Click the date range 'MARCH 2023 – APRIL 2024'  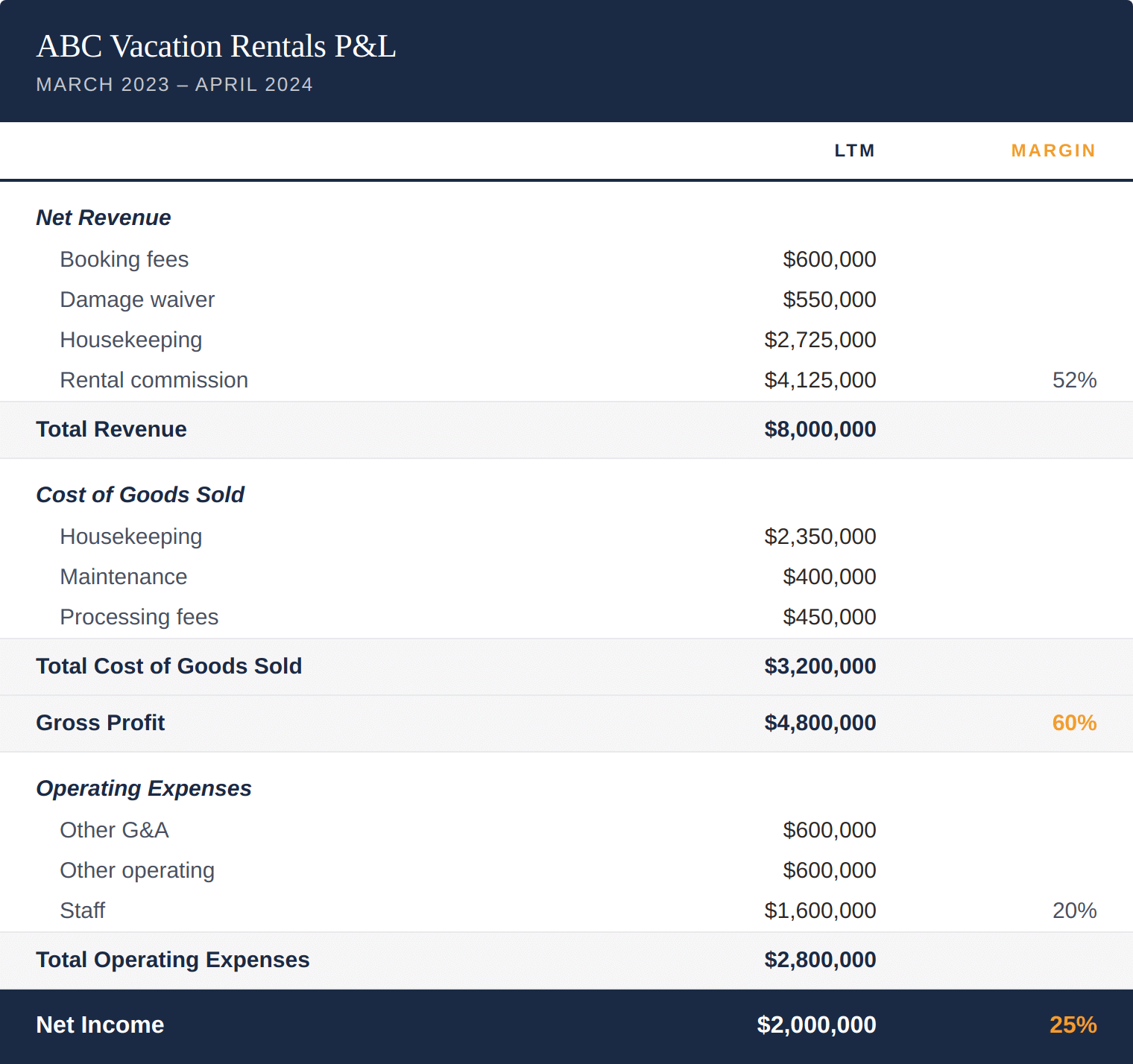pyautogui.click(x=174, y=84)
